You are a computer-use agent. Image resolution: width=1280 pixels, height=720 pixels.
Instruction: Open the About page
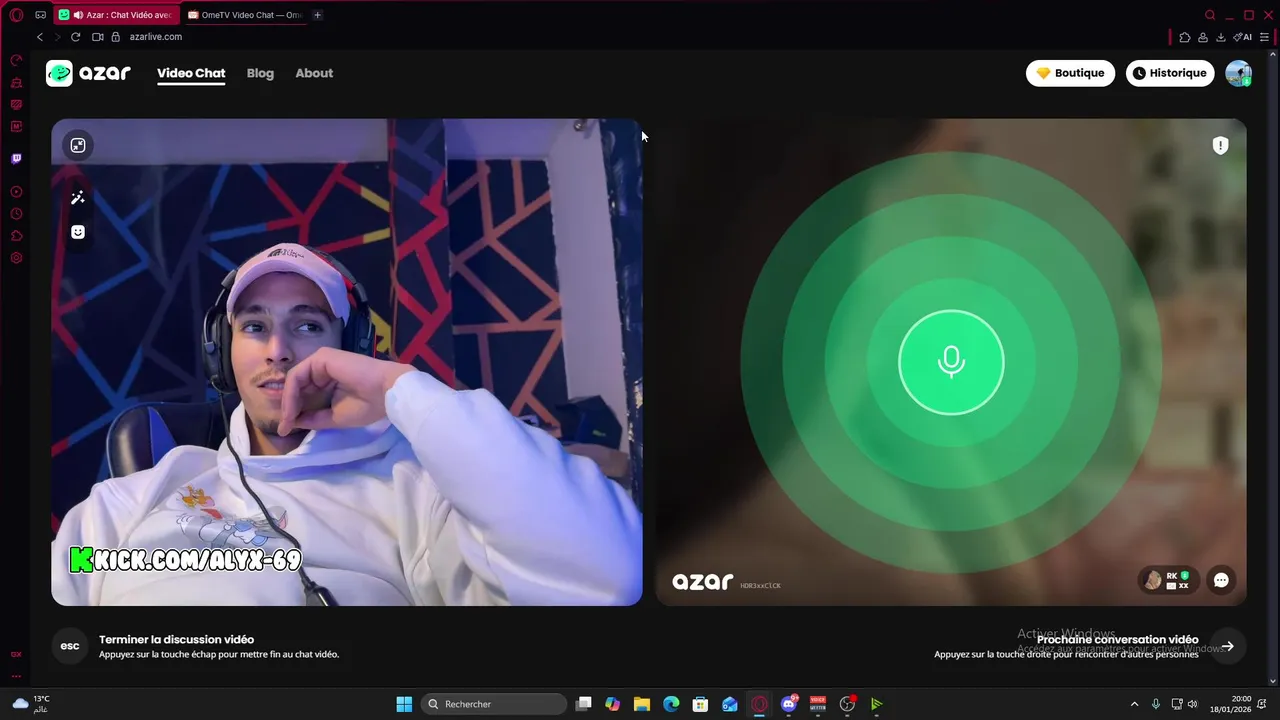pyautogui.click(x=314, y=73)
